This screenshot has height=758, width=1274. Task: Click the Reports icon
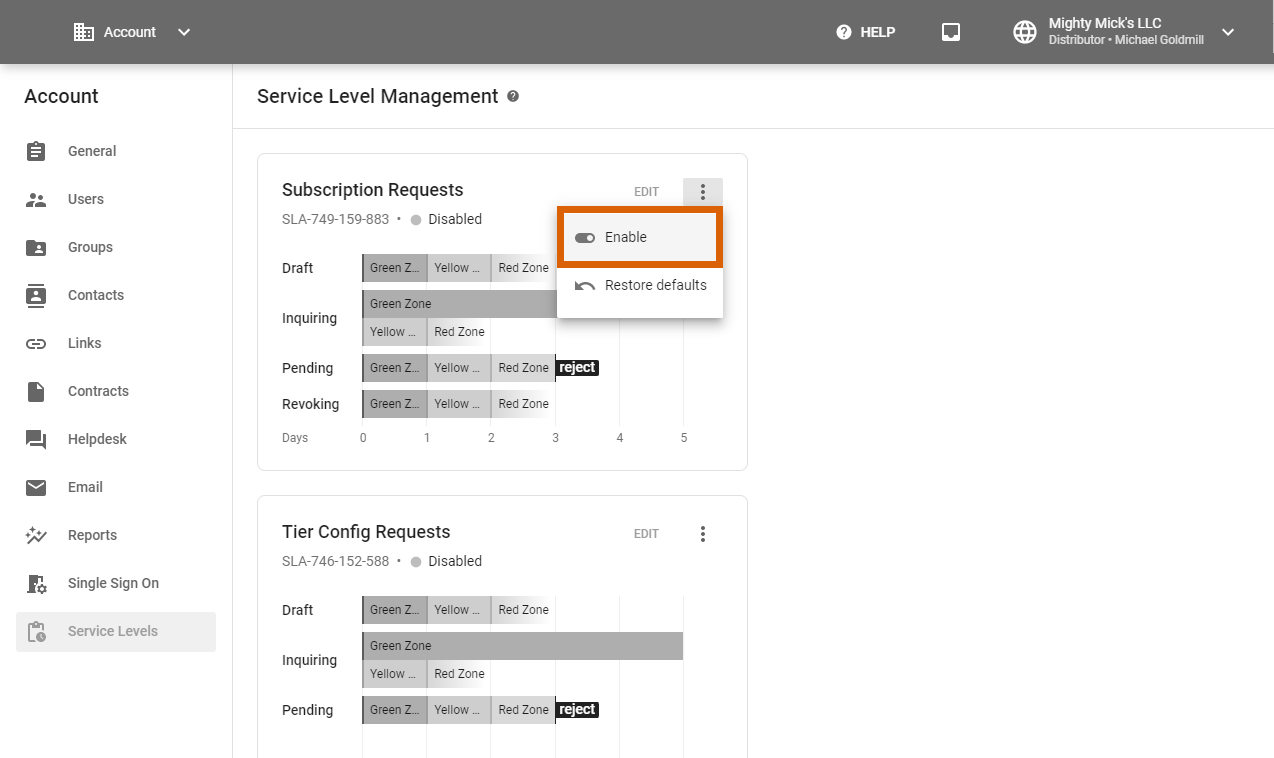pyautogui.click(x=36, y=535)
